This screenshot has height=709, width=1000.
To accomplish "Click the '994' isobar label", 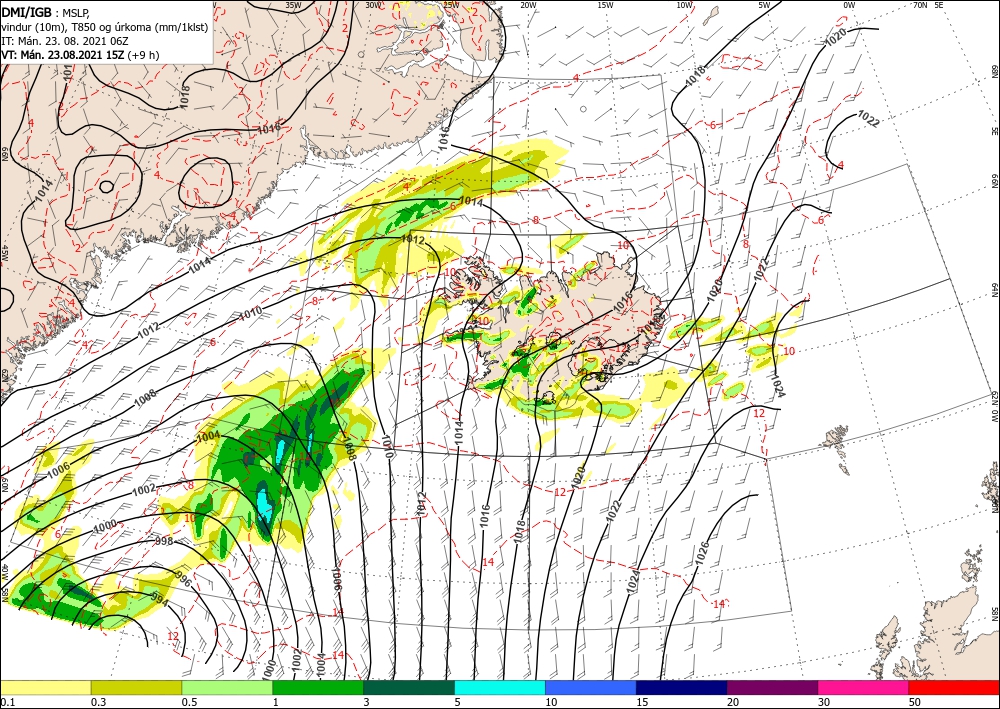I will 160,598.
